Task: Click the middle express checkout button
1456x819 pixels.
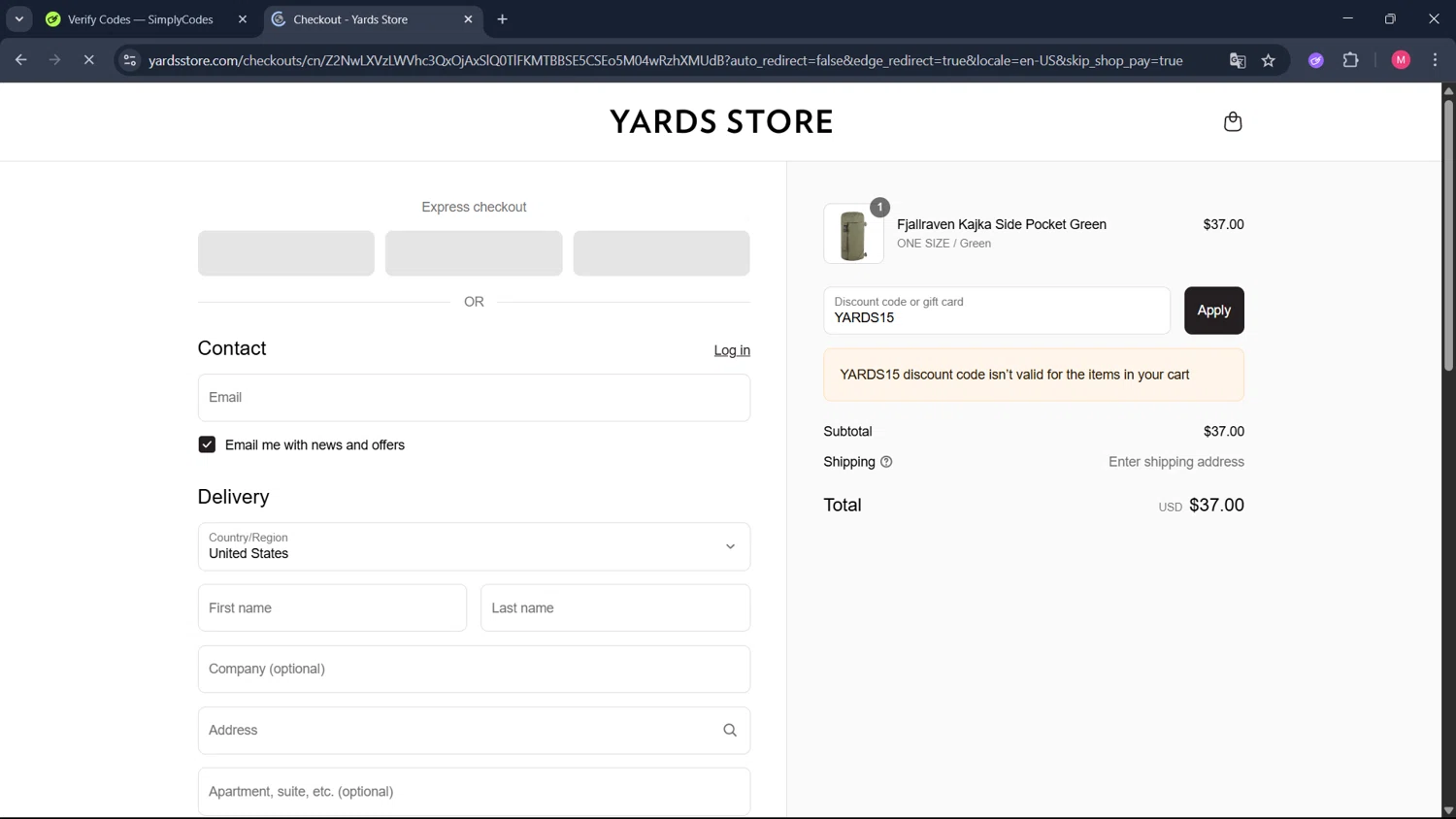Action: 474,253
